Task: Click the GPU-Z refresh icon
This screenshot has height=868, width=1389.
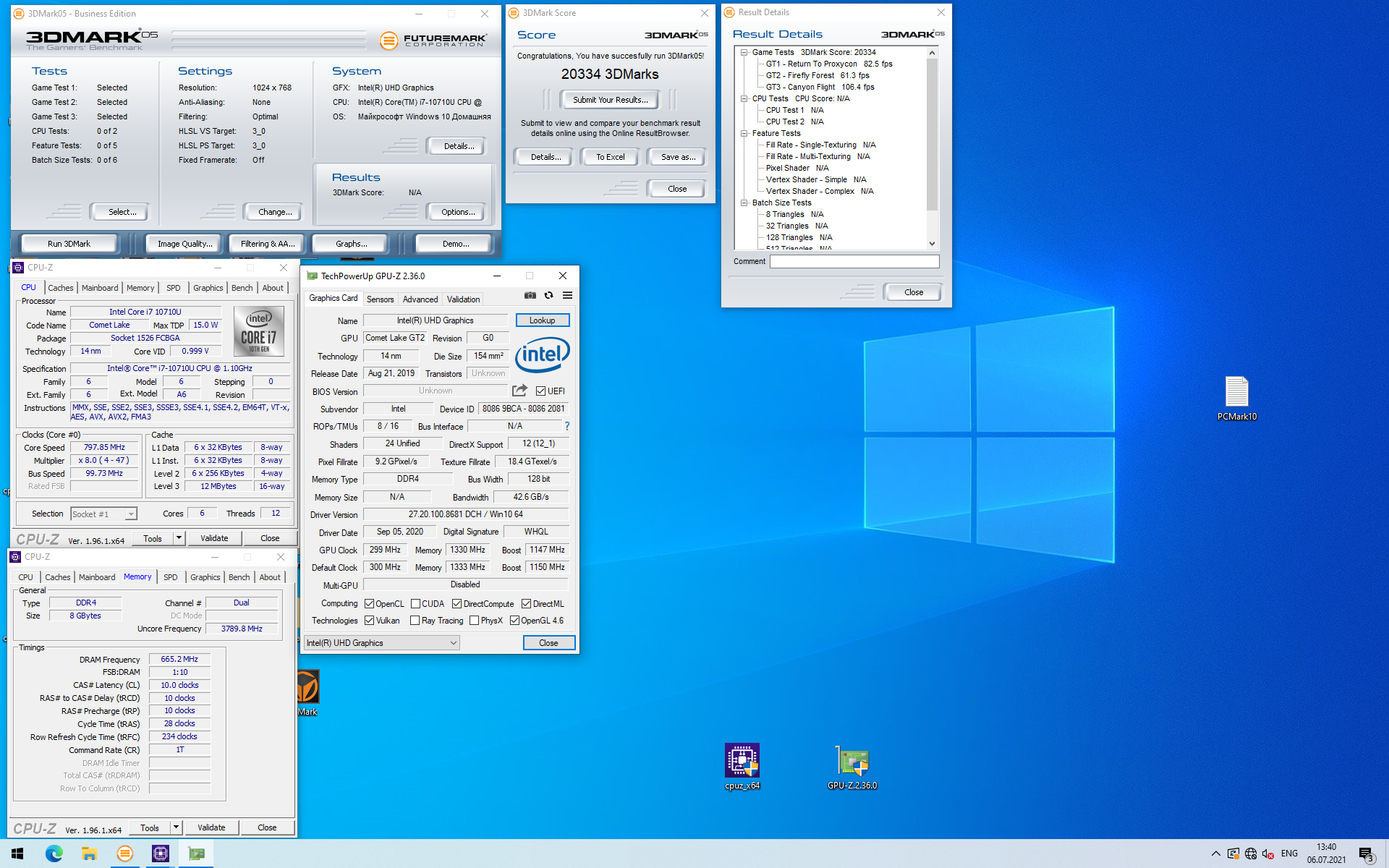Action: (x=549, y=295)
